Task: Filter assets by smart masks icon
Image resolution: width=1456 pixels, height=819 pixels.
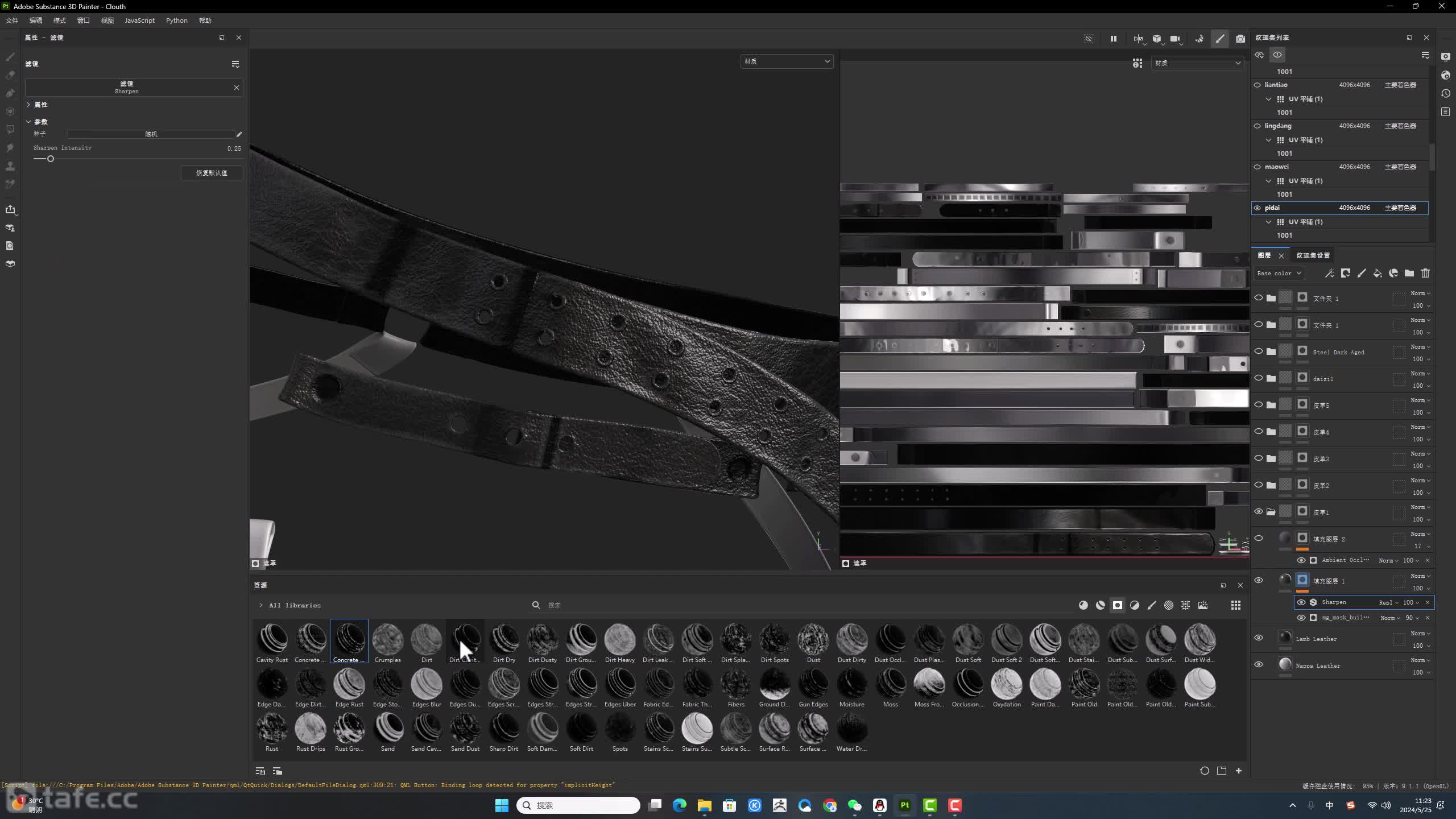Action: (x=1117, y=605)
